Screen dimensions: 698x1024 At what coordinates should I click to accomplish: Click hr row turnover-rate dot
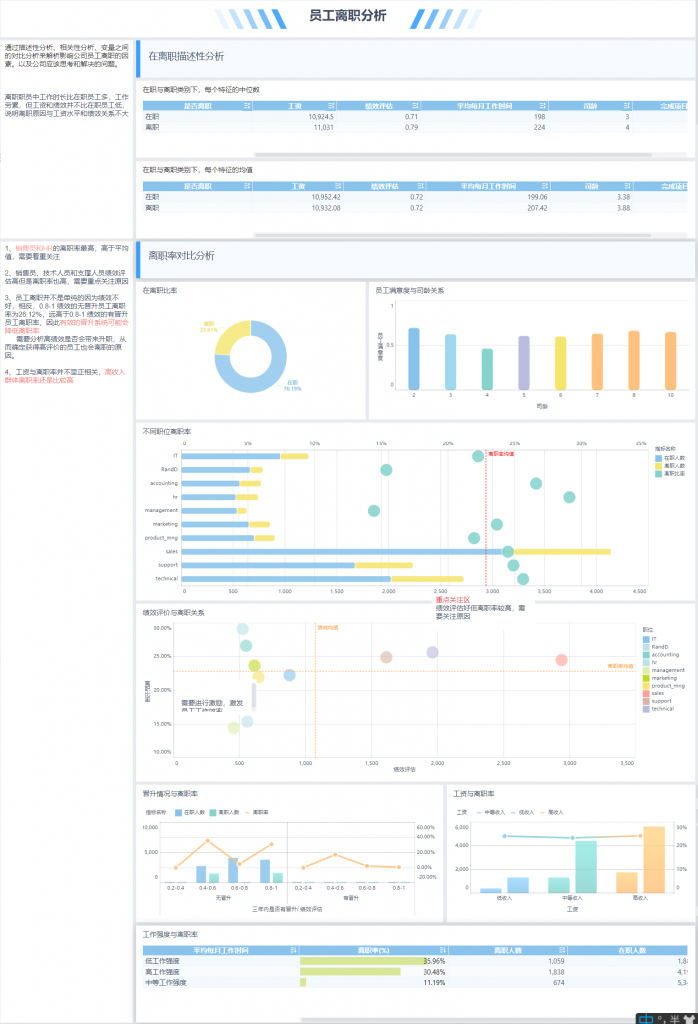tap(569, 498)
